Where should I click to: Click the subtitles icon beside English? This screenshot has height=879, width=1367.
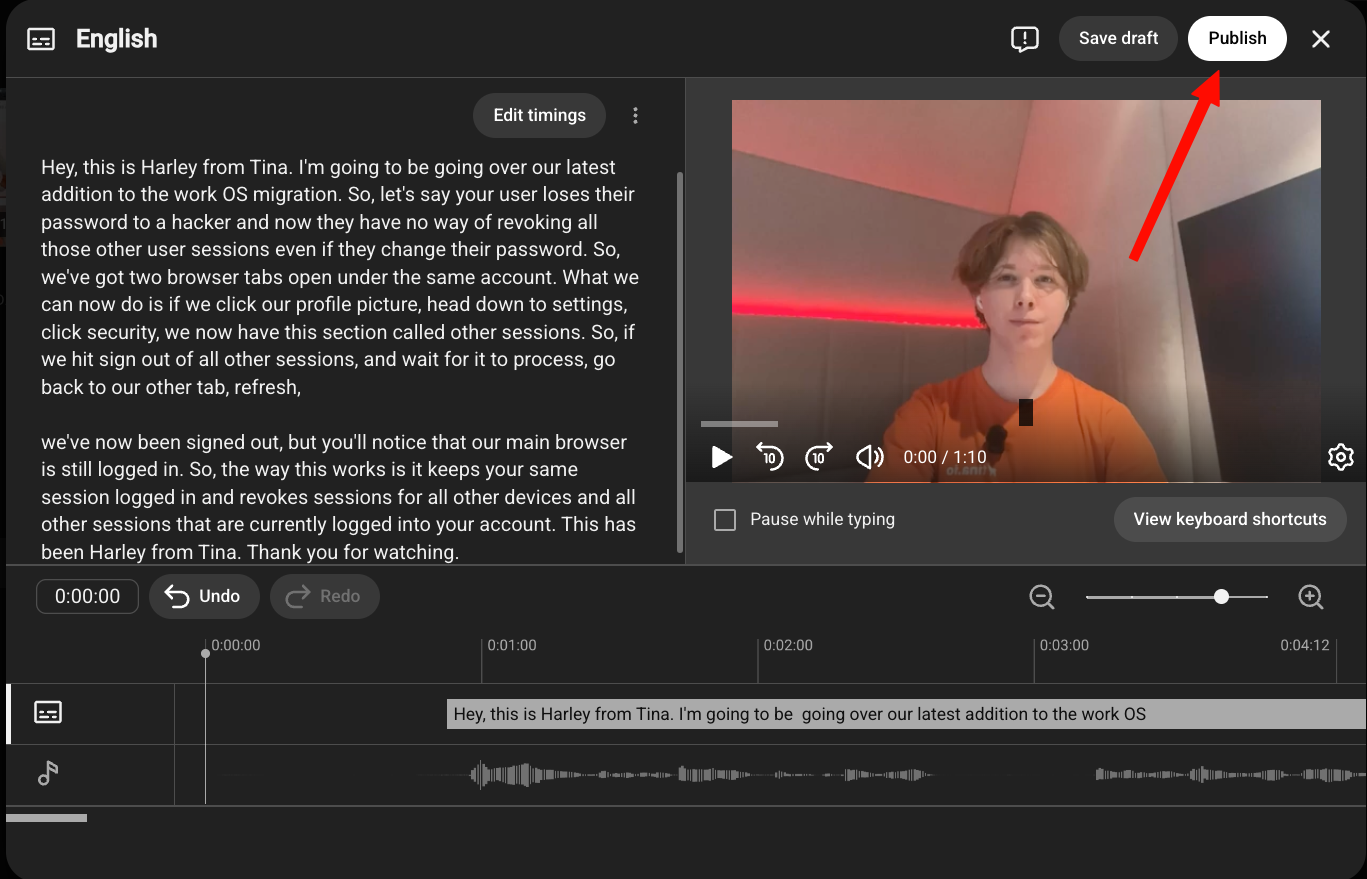point(41,39)
